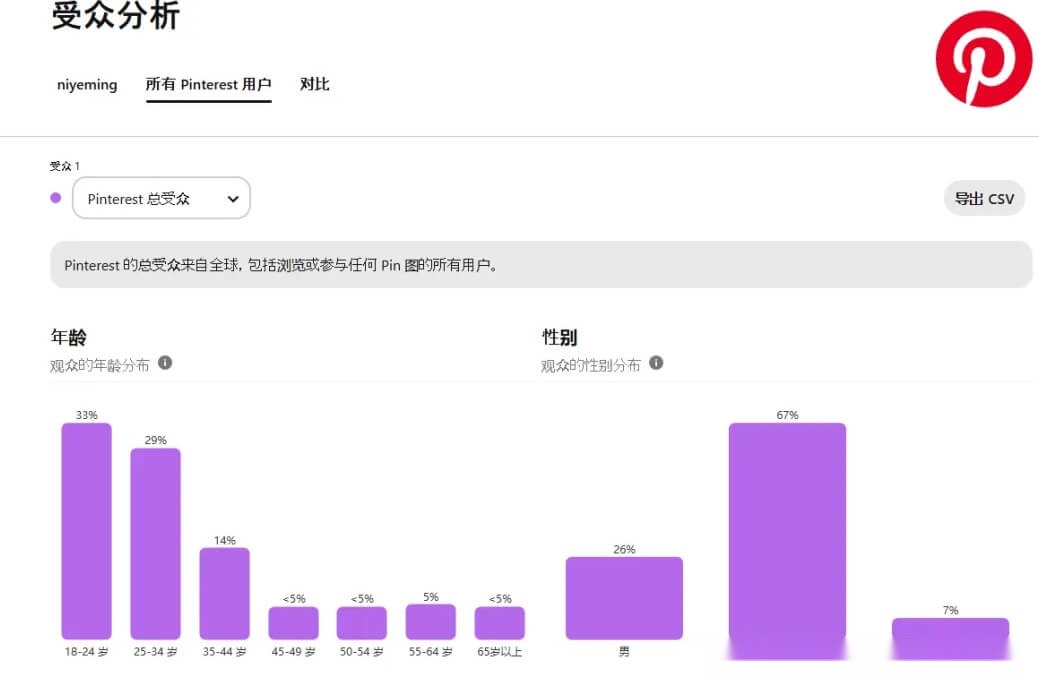Select the 65岁以上 age bar

tap(500, 623)
